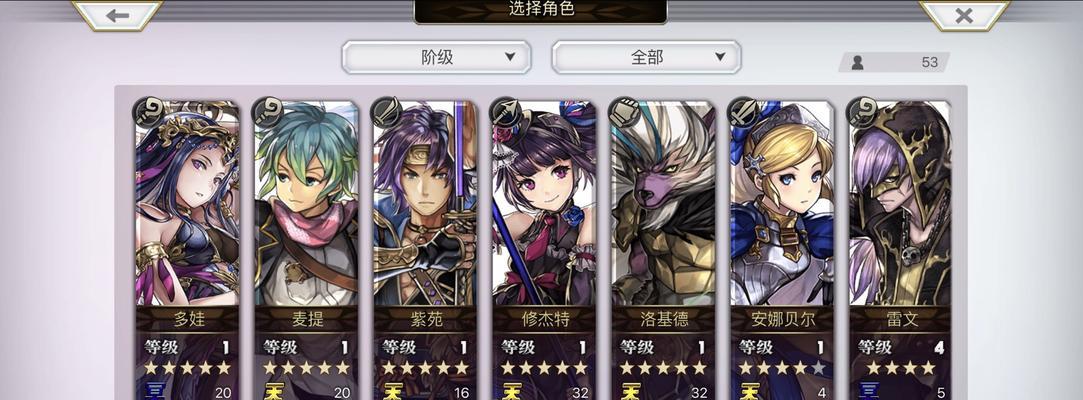Click the class icon on 紫苑's card
This screenshot has width=1083, height=400.
386,111
